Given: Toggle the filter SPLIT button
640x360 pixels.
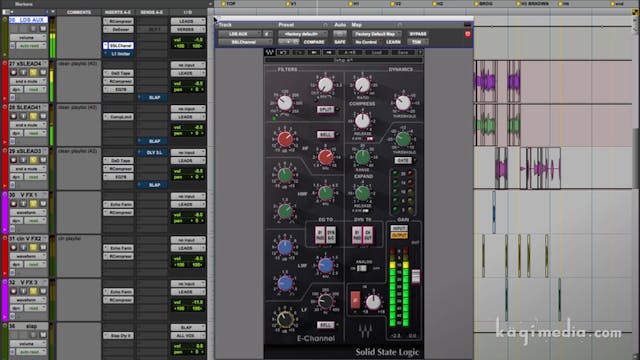Looking at the screenshot, I should [x=325, y=109].
